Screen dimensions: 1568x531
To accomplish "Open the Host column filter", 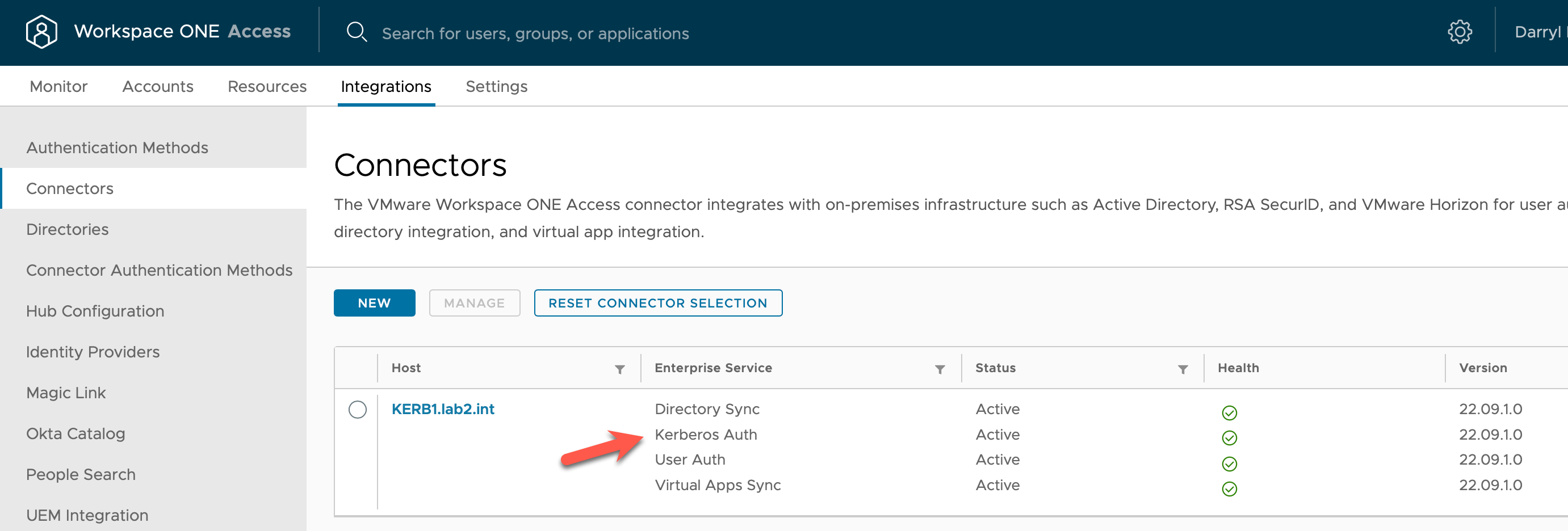I will 619,369.
